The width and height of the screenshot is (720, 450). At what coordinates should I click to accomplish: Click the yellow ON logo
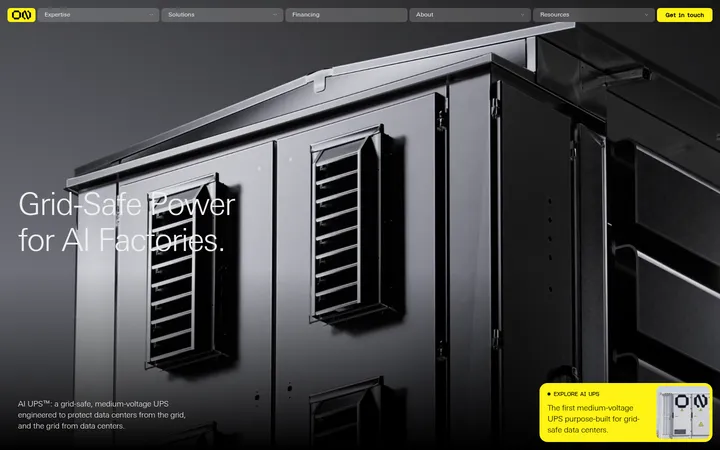tap(21, 15)
